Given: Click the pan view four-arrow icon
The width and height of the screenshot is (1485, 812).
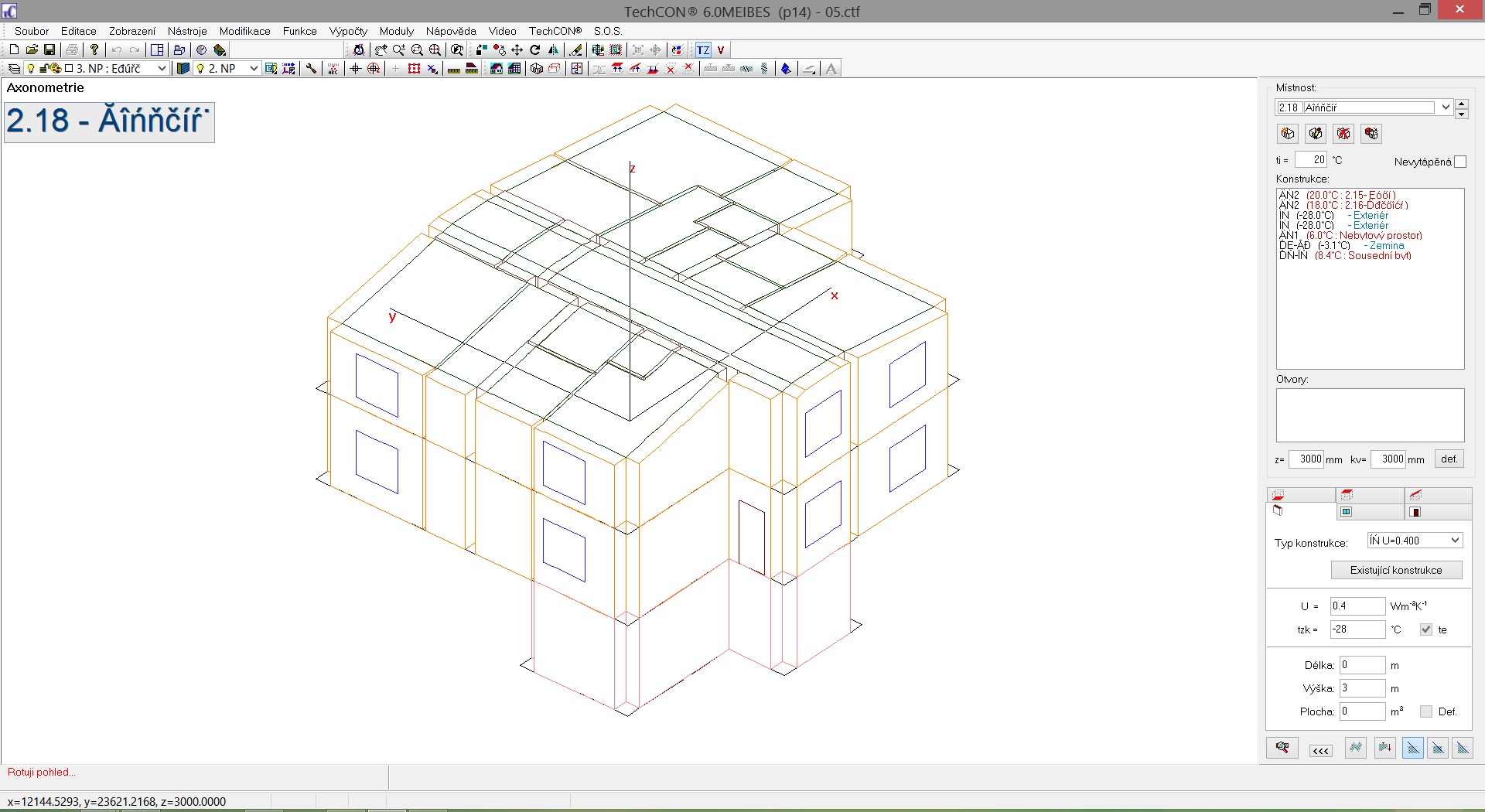Looking at the screenshot, I should 517,49.
